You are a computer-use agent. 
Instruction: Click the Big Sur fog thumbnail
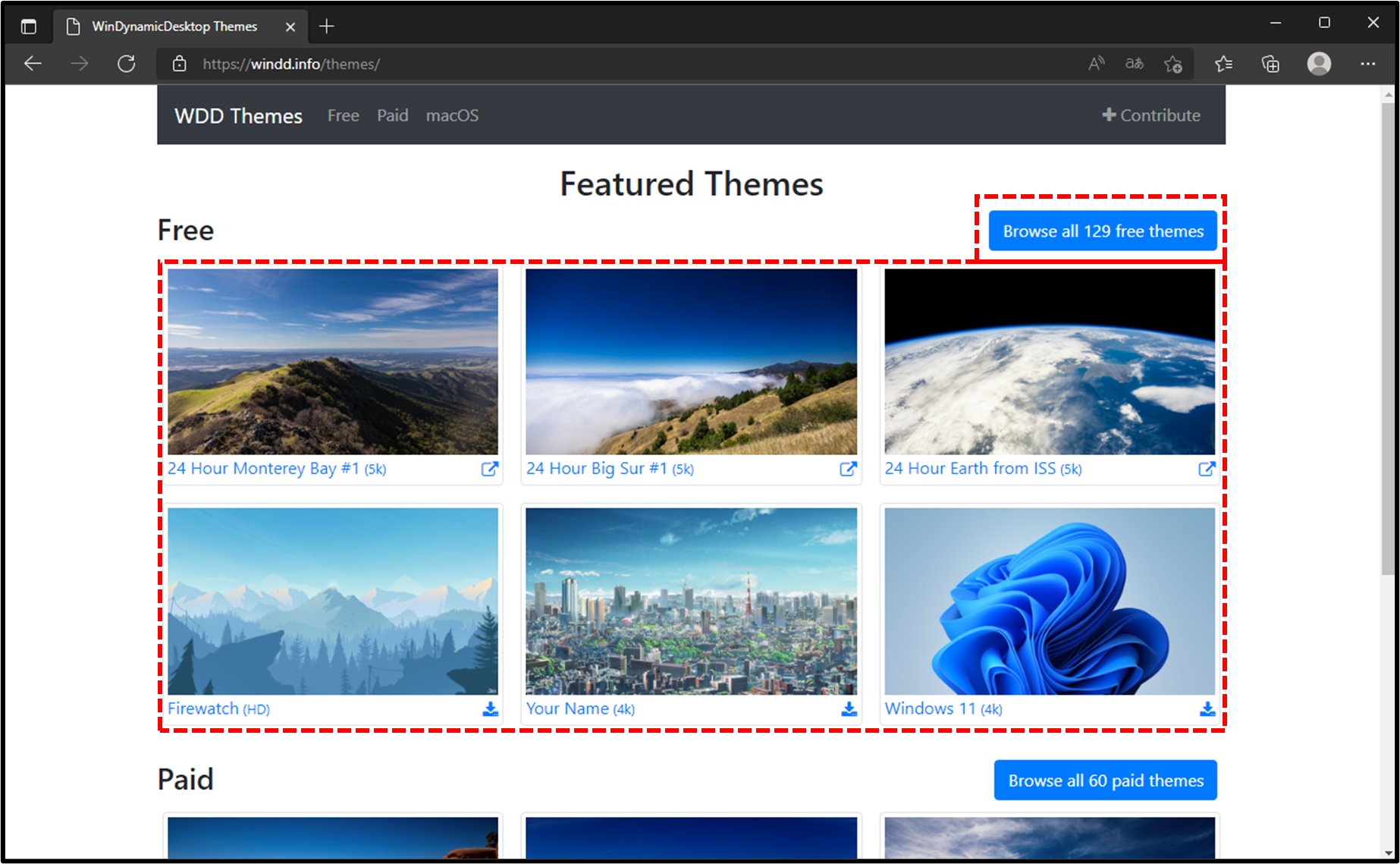pos(692,362)
